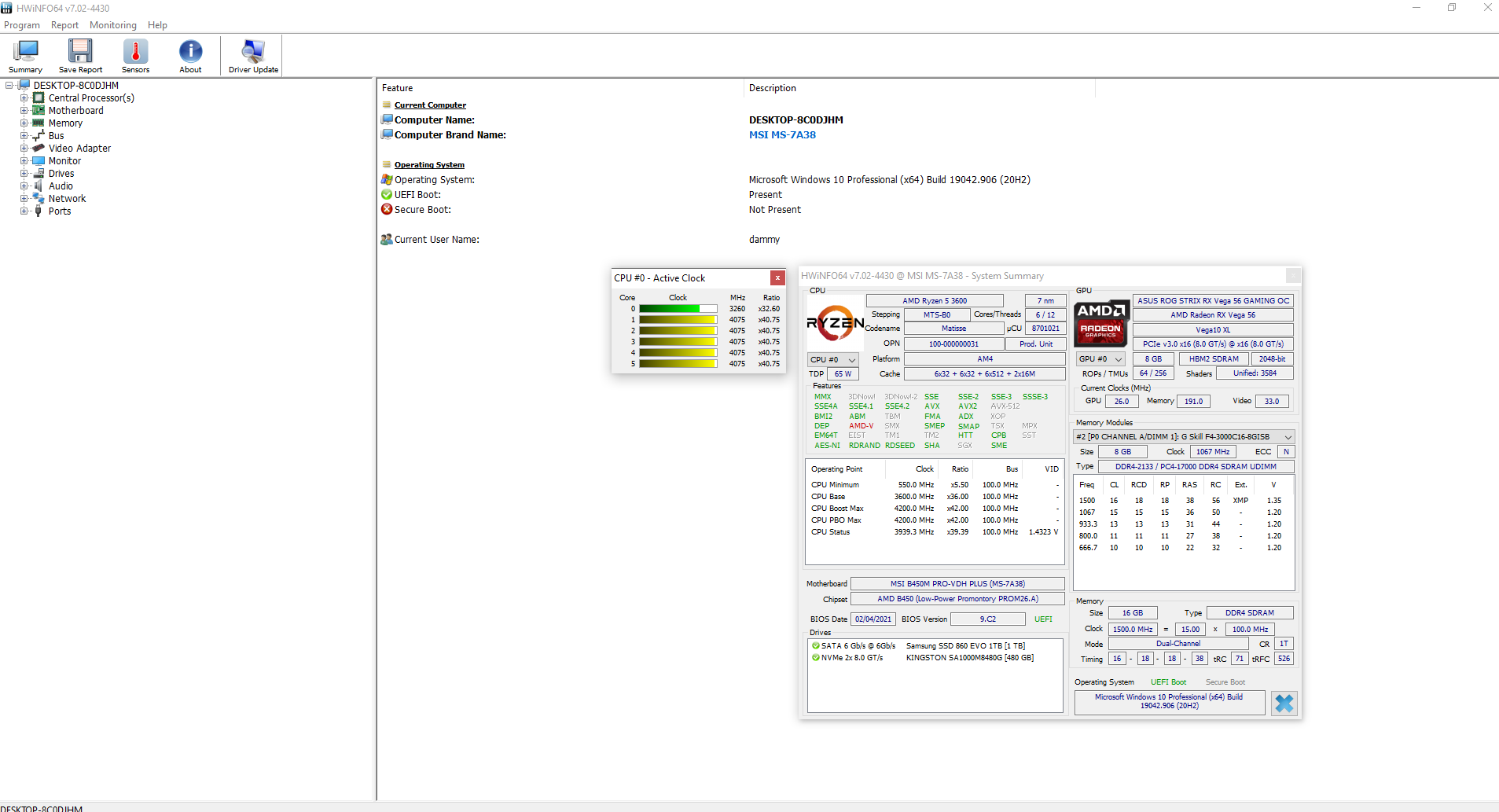Click the Windows icon beside Operating System row
Image resolution: width=1499 pixels, height=812 pixels.
pos(387,180)
